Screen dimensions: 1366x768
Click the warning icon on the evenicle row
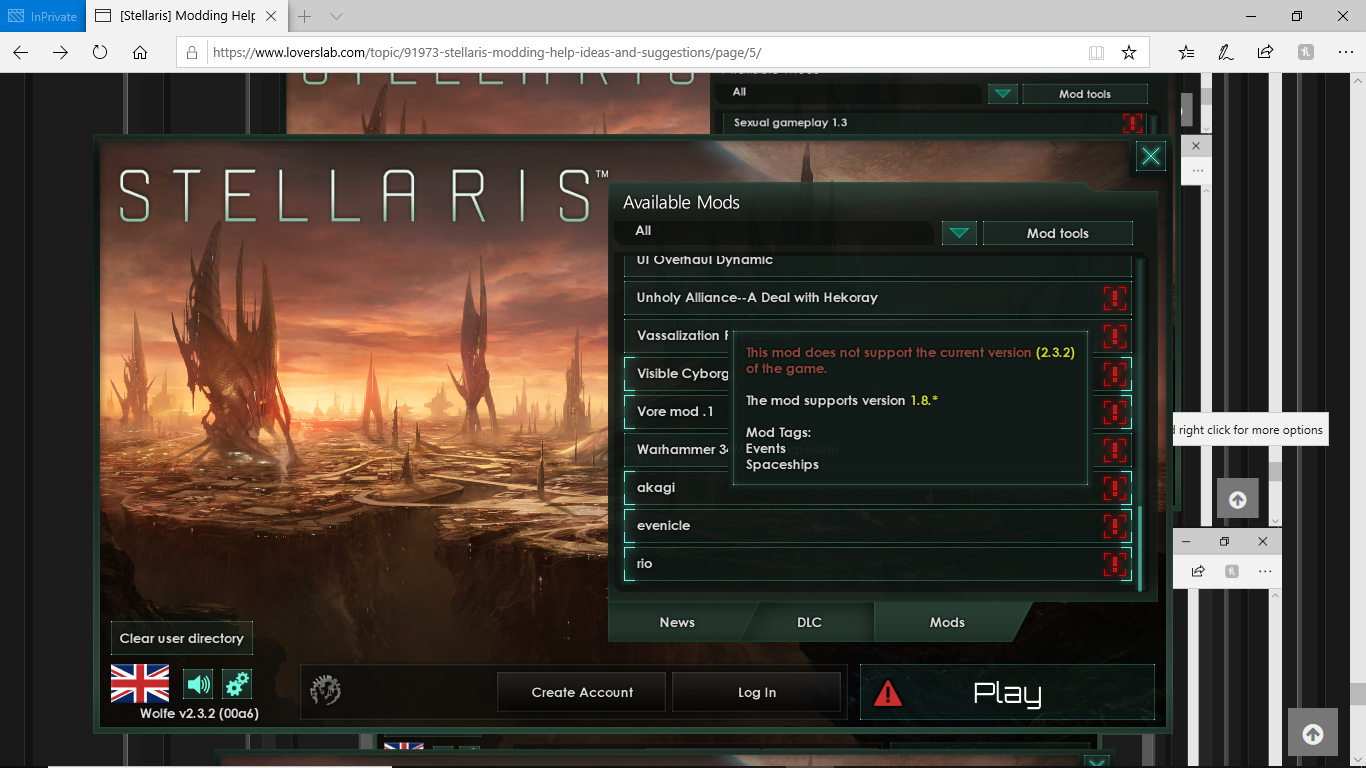coord(1114,526)
